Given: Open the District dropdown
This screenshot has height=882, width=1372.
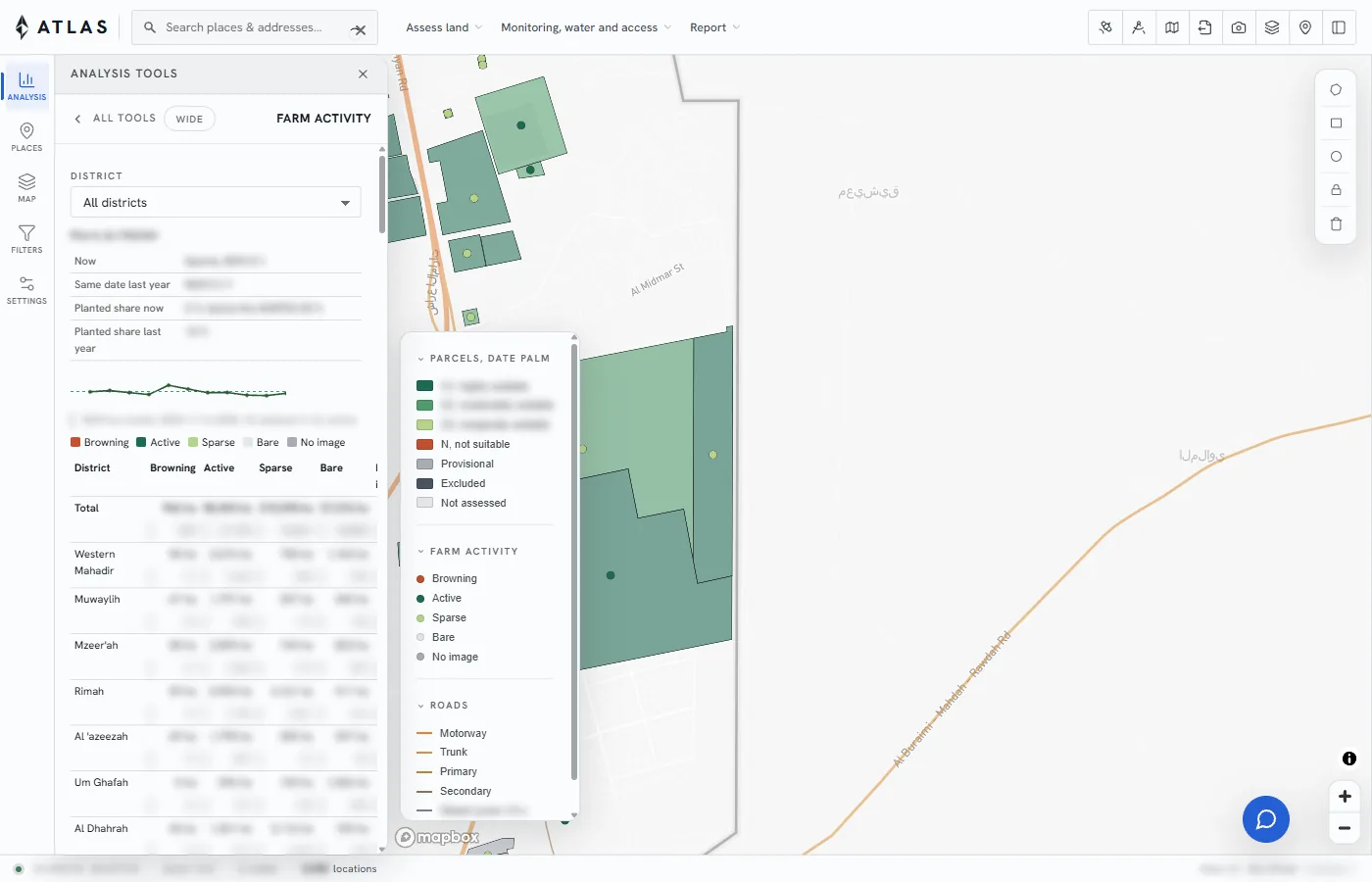Looking at the screenshot, I should [x=216, y=203].
